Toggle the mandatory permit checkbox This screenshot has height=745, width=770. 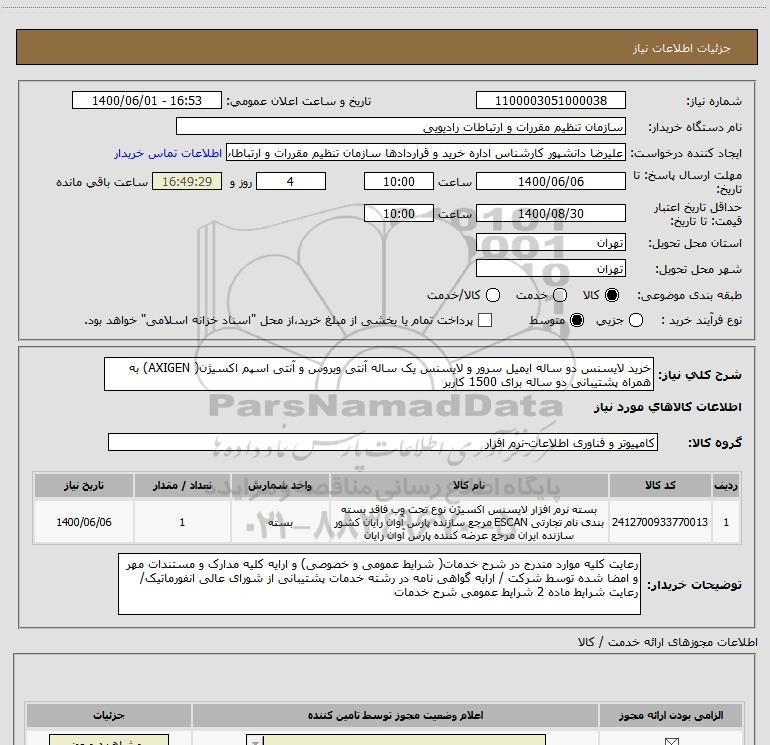pos(671,742)
